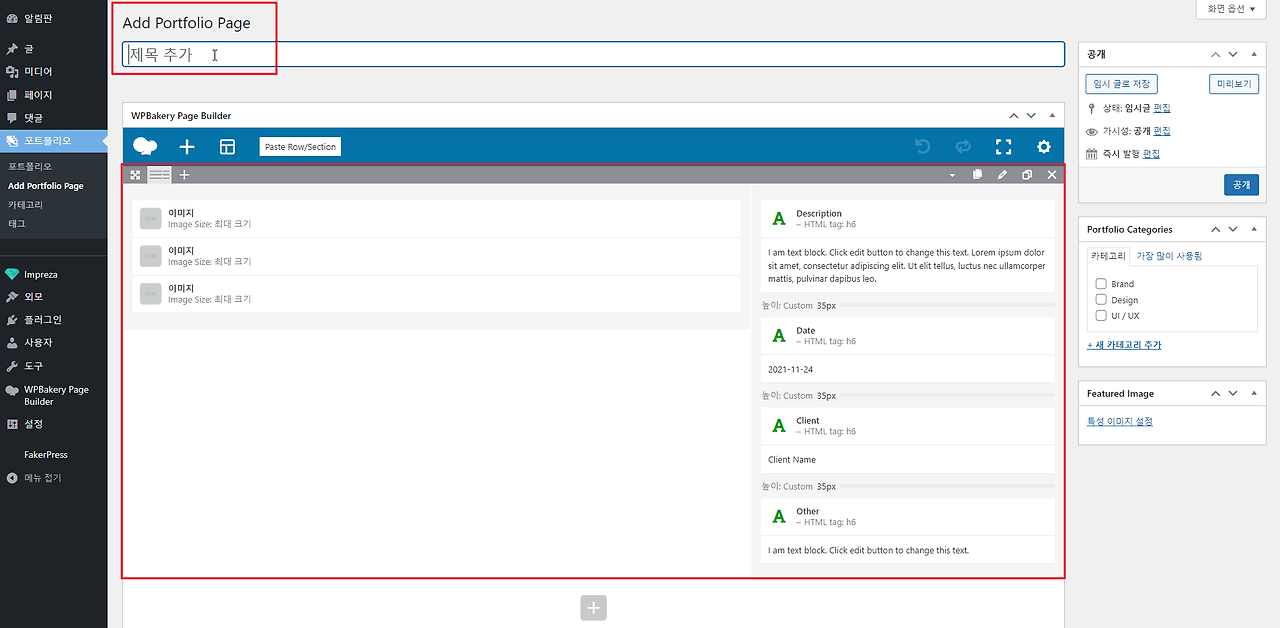Clone the row with duplicate icon
The height and width of the screenshot is (628, 1280).
pos(1027,175)
